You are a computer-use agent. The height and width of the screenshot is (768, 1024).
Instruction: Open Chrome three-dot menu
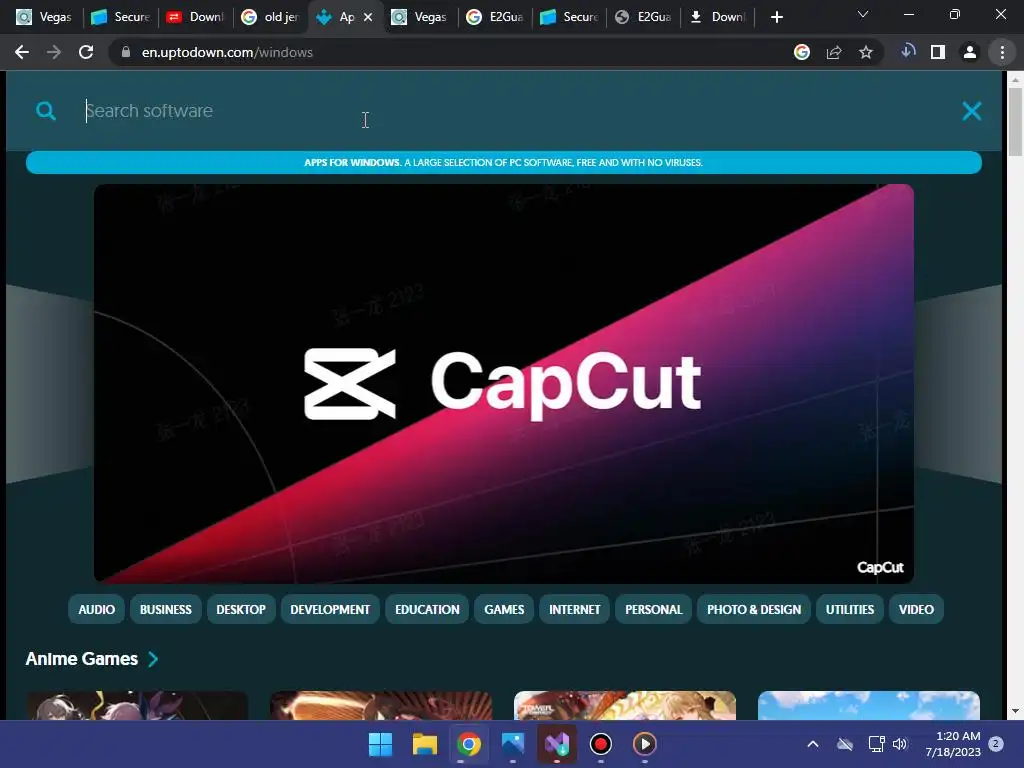(x=1002, y=52)
